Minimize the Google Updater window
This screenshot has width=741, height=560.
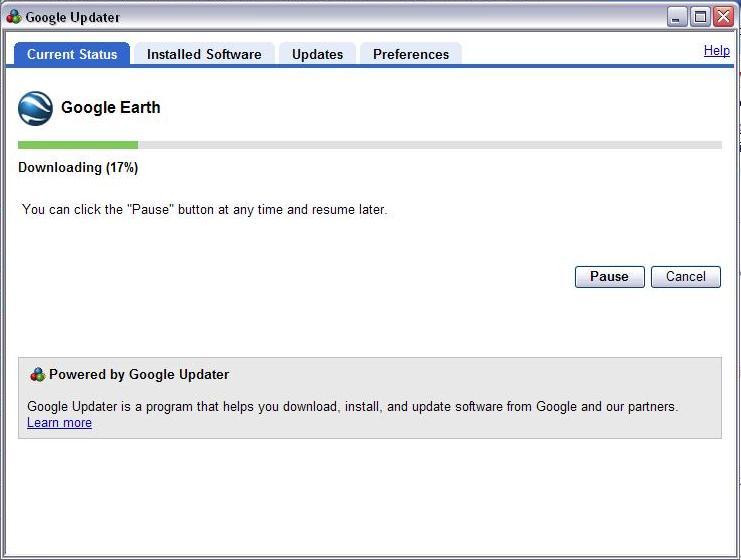(677, 17)
